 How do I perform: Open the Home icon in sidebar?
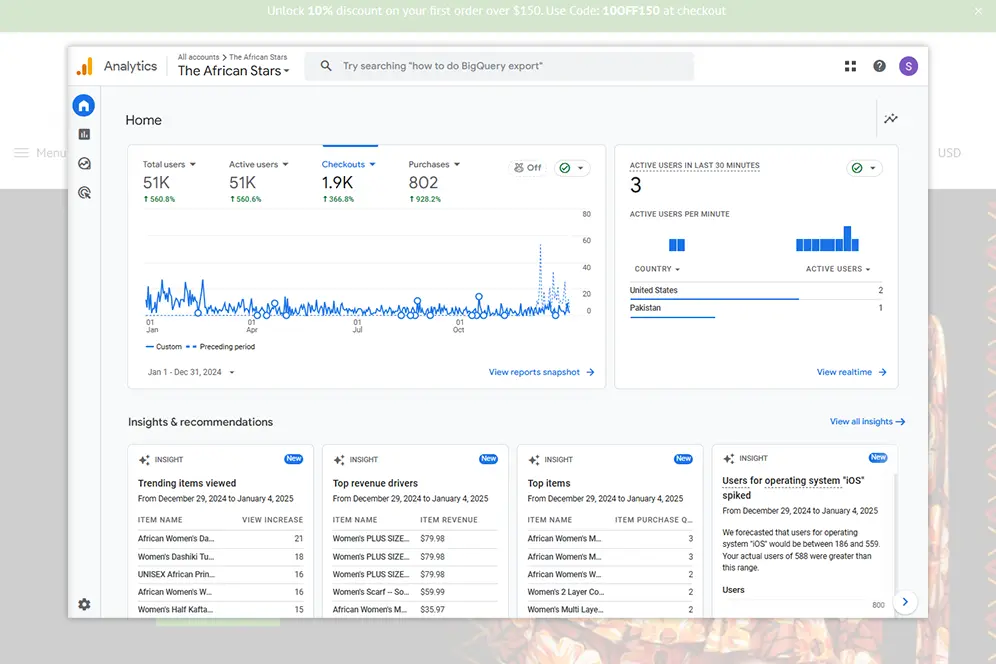click(x=84, y=106)
